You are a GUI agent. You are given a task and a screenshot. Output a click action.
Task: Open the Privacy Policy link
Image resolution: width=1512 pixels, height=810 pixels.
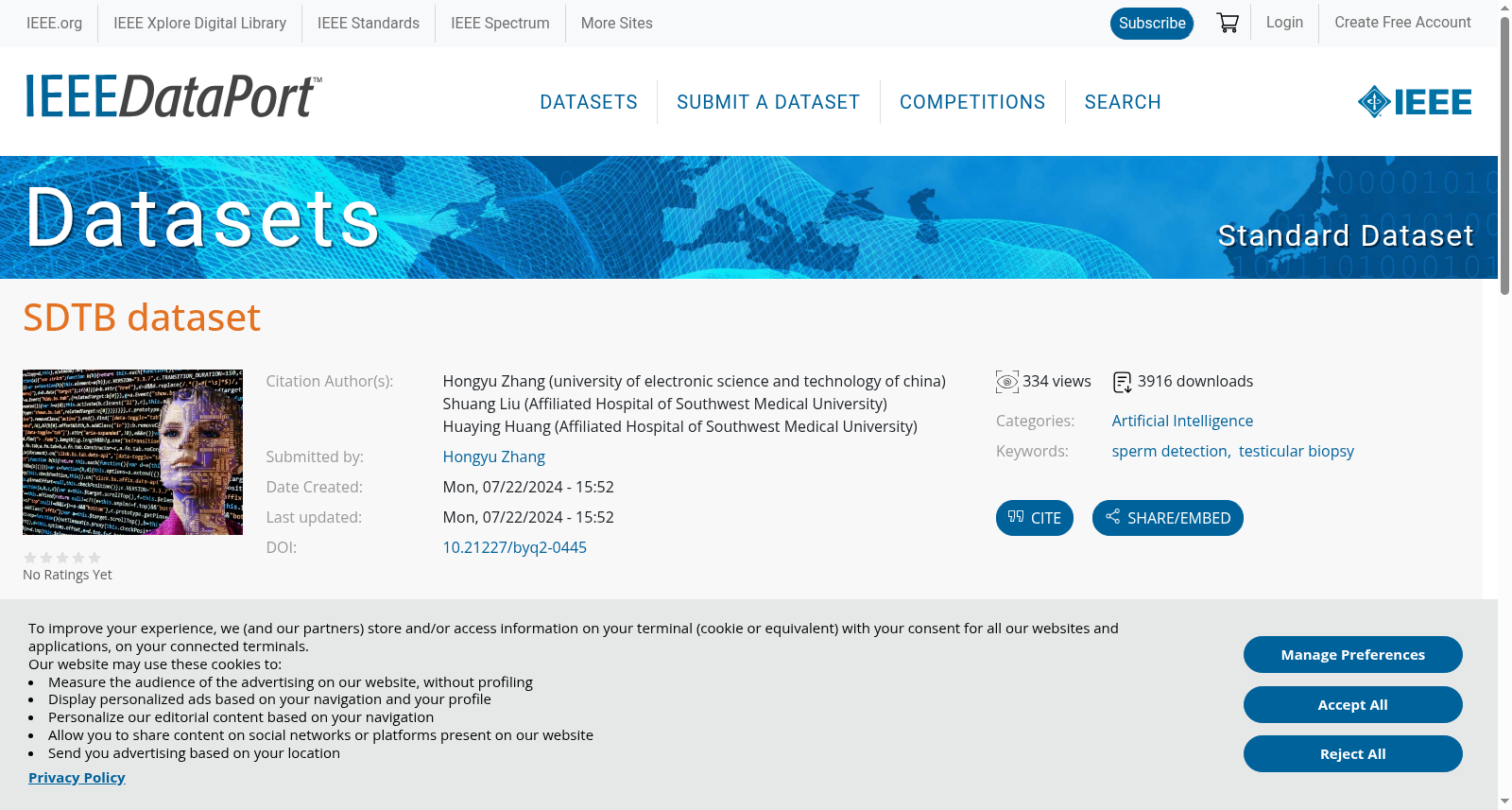[x=77, y=777]
